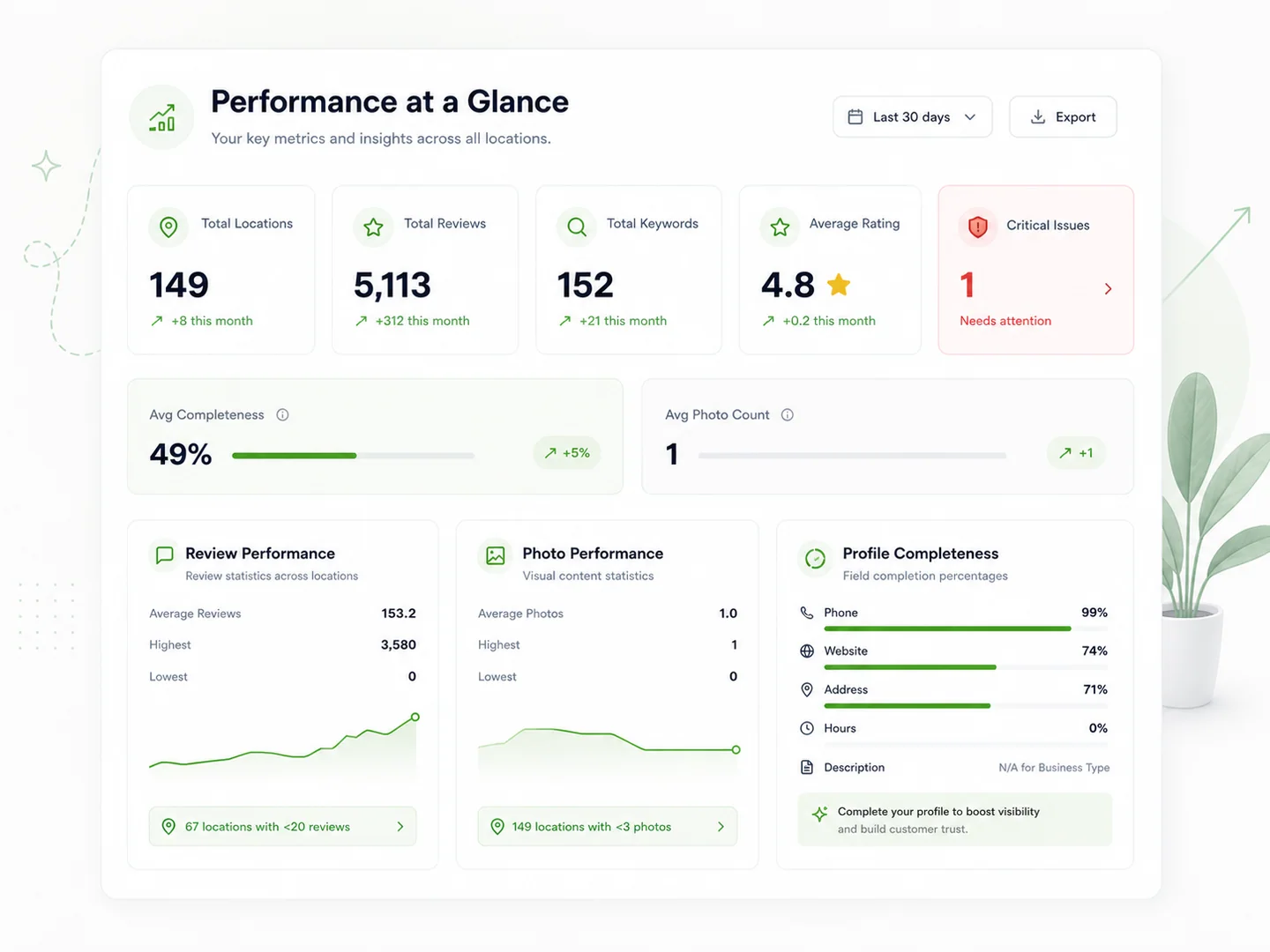Click the Needs attention label
This screenshot has height=952, width=1270.
pyautogui.click(x=1005, y=321)
